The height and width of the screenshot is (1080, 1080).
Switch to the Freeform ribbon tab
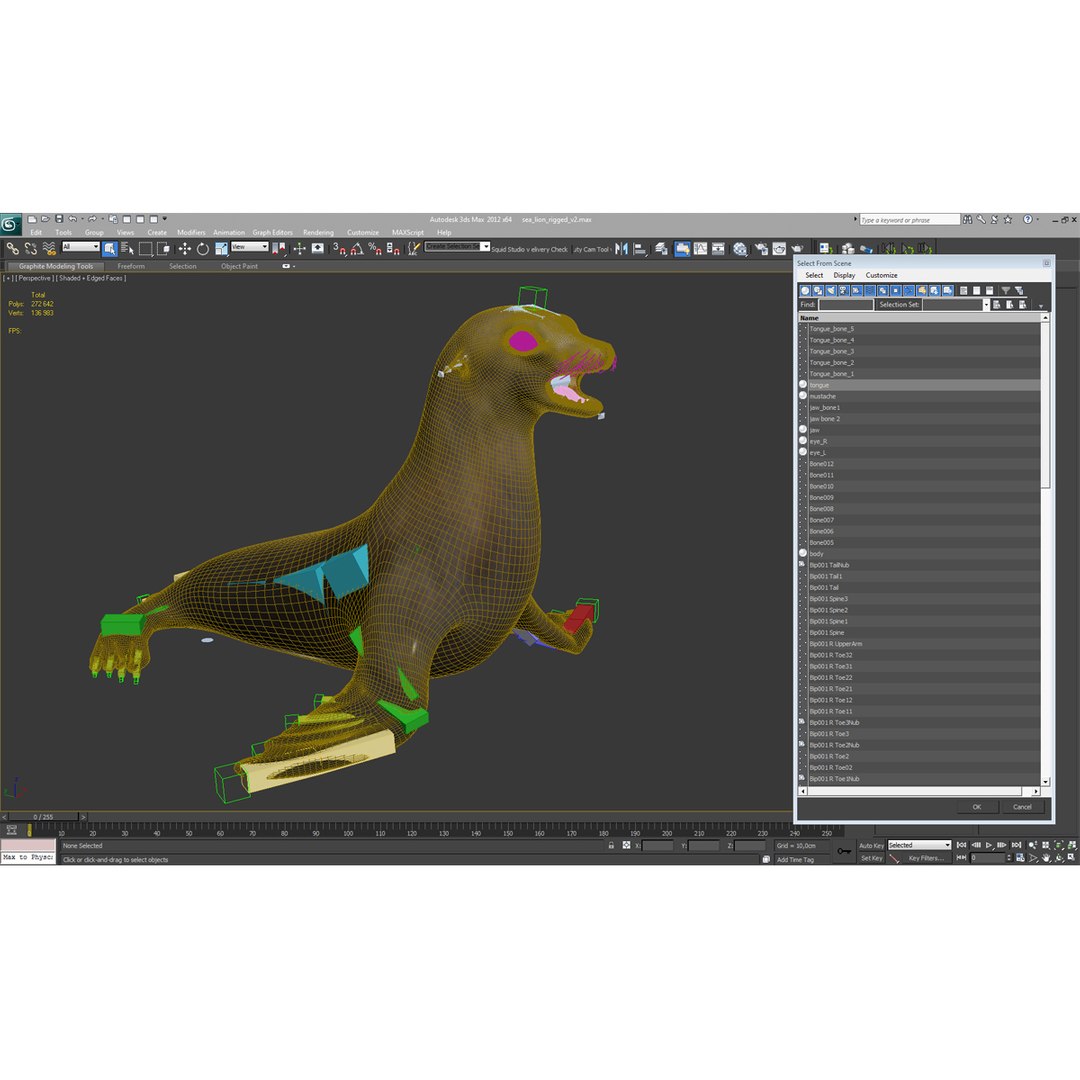(131, 266)
